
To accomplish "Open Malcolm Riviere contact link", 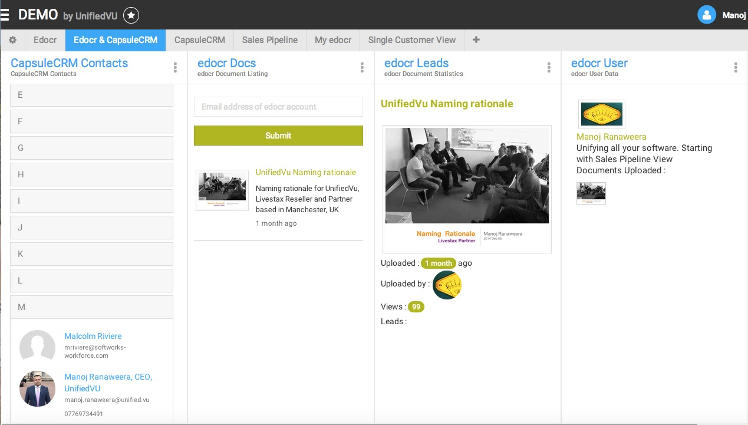I will pyautogui.click(x=93, y=336).
